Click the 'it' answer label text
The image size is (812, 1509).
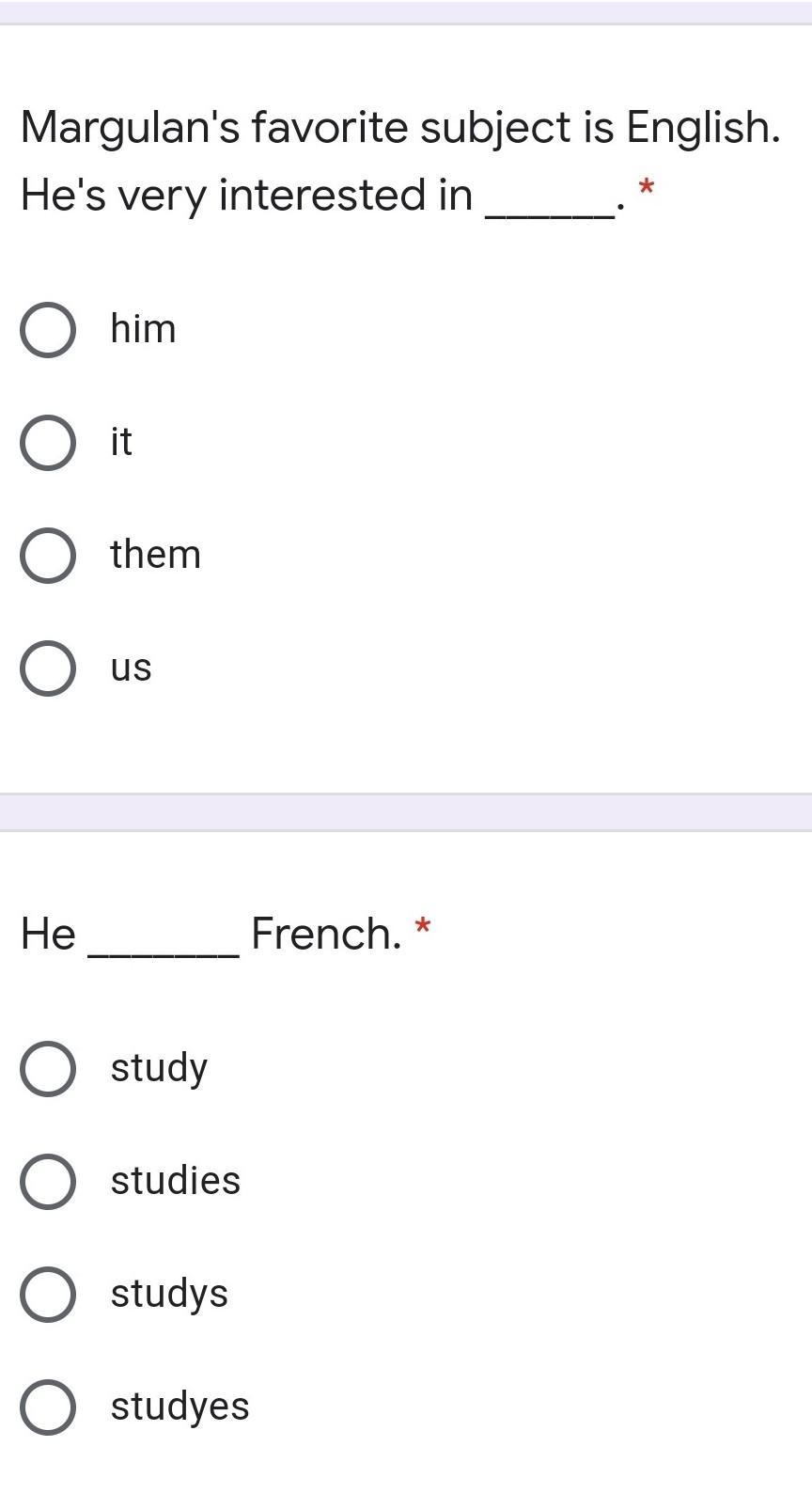(121, 442)
